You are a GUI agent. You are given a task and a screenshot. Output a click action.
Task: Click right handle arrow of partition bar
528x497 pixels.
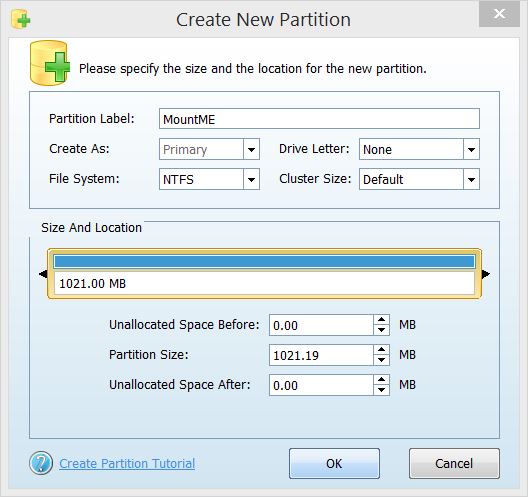tap(486, 274)
